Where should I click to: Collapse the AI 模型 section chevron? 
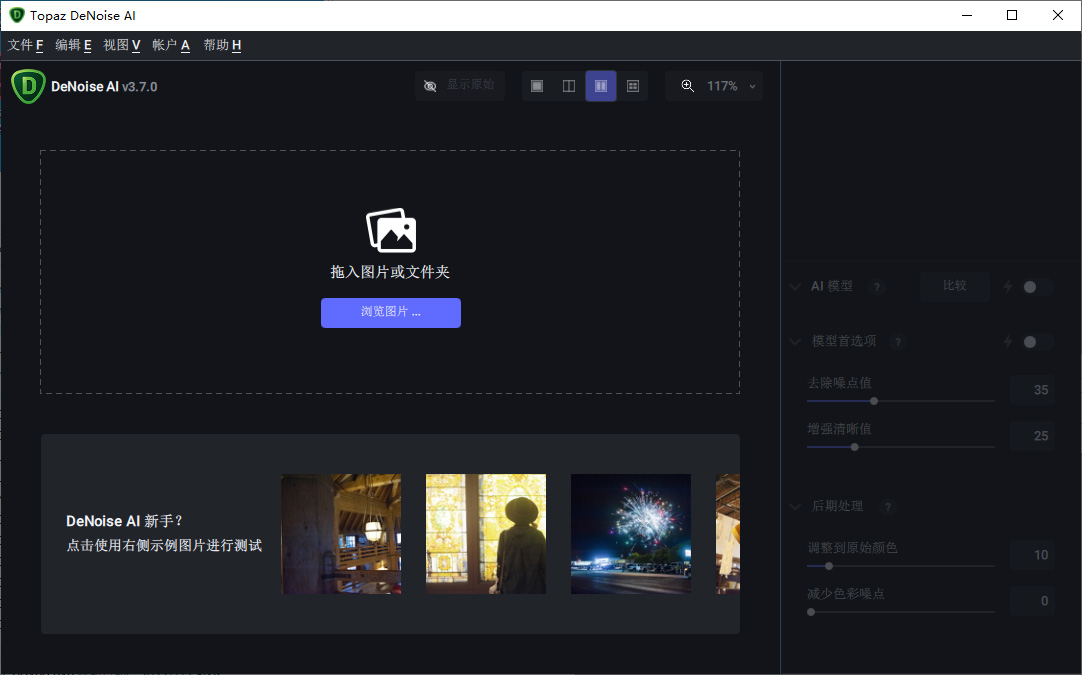tap(795, 286)
